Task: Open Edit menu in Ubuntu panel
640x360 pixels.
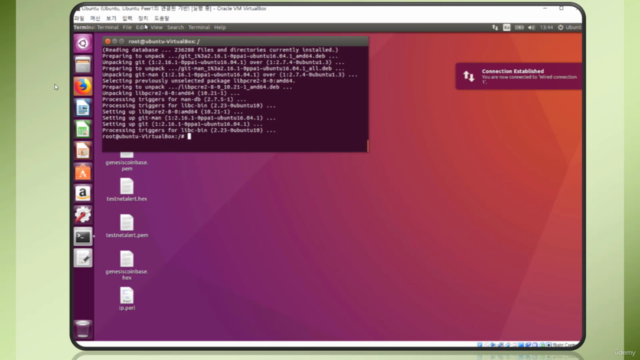Action: (x=141, y=27)
